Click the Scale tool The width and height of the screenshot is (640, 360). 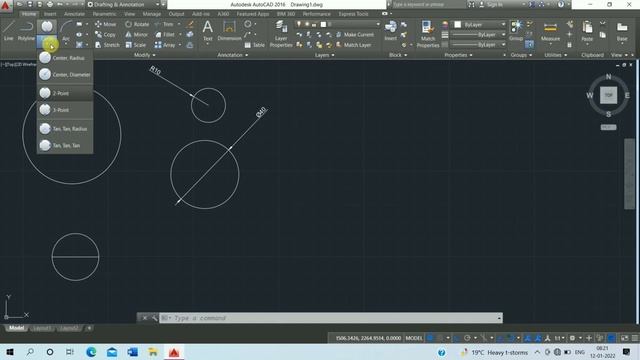(x=136, y=45)
